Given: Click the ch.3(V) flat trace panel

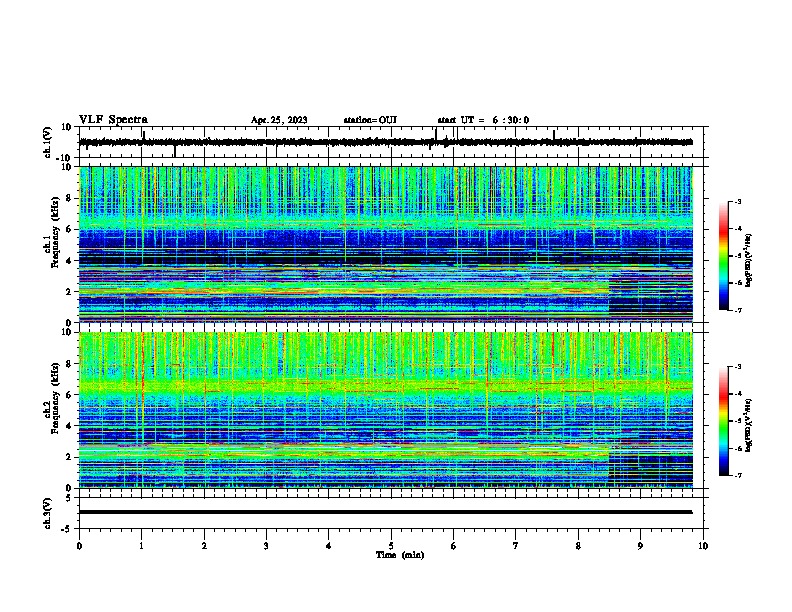Looking at the screenshot, I should [x=393, y=513].
